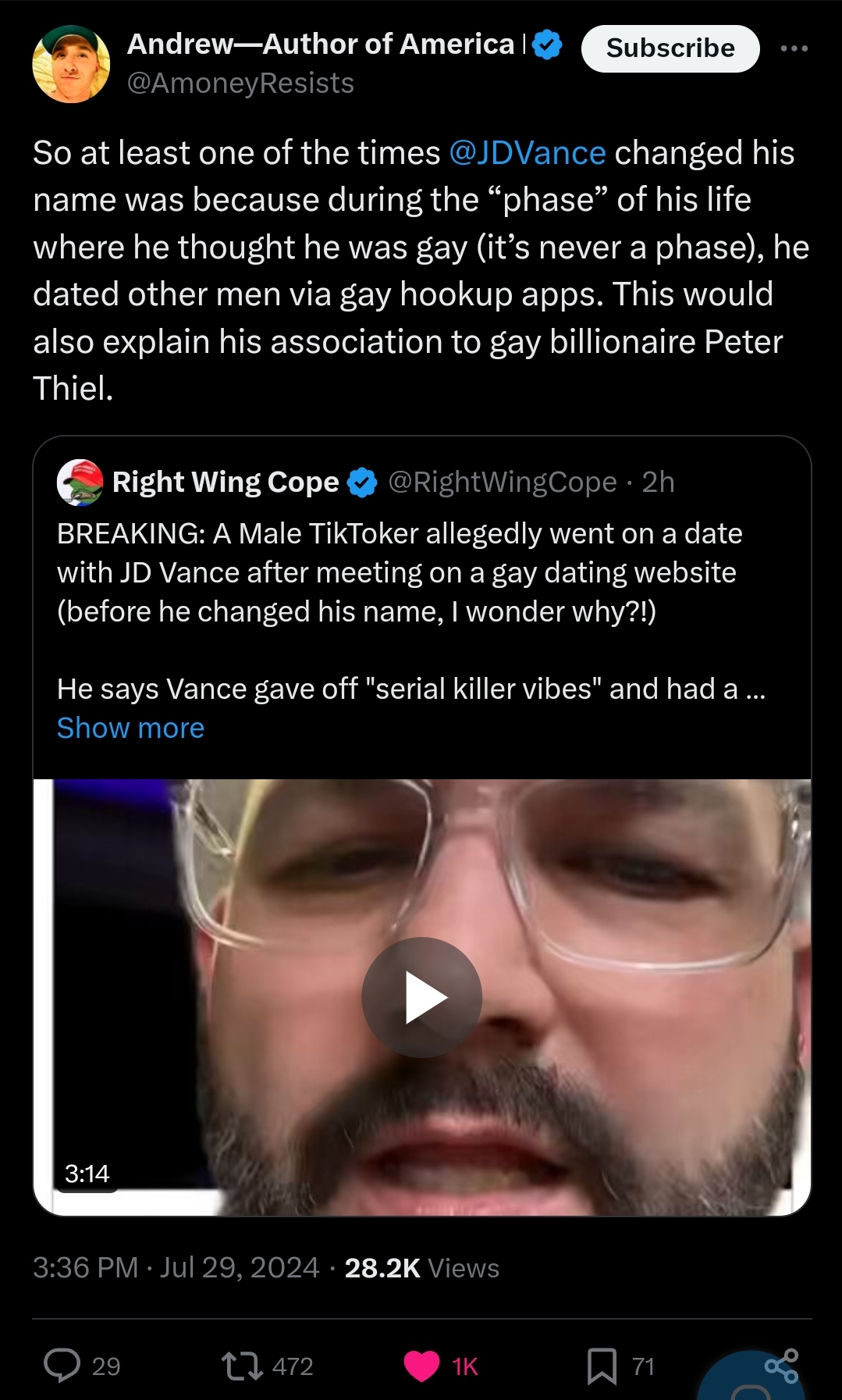Open Andrew's profile avatar
The height and width of the screenshot is (1400, 842).
[71, 64]
